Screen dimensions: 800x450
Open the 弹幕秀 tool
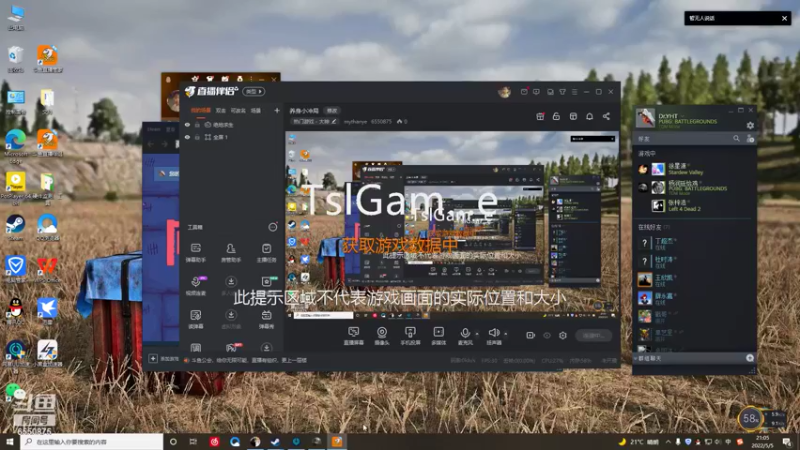coord(266,319)
